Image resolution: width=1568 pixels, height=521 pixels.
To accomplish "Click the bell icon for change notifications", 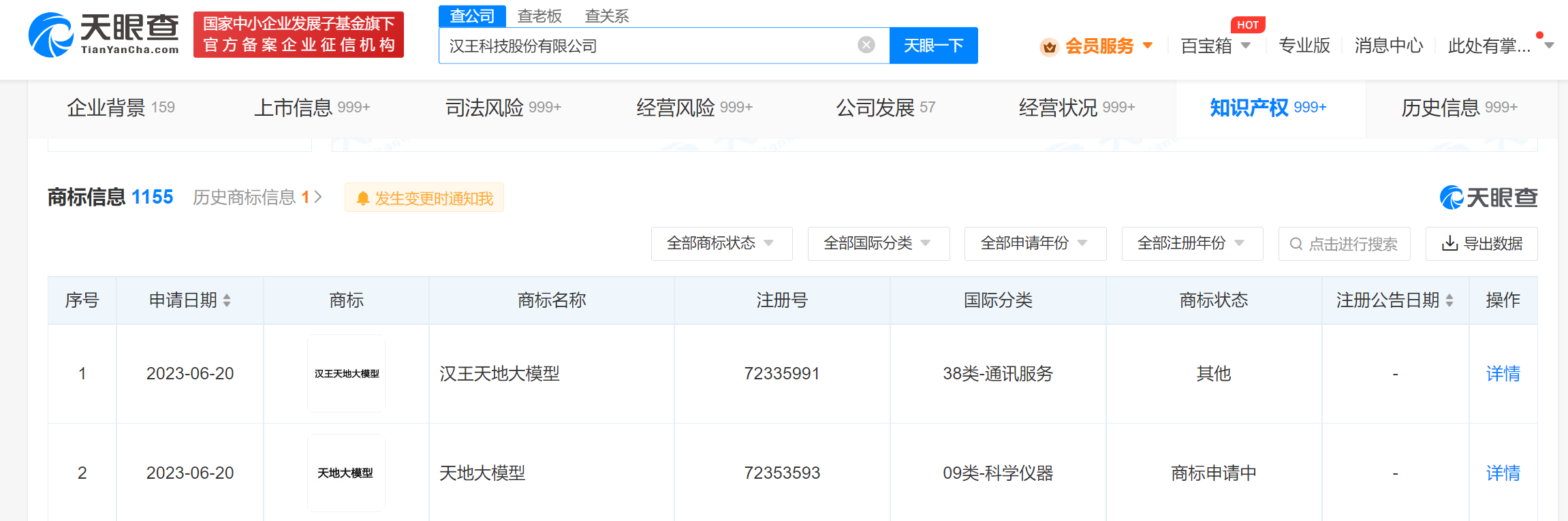I will click(x=363, y=198).
